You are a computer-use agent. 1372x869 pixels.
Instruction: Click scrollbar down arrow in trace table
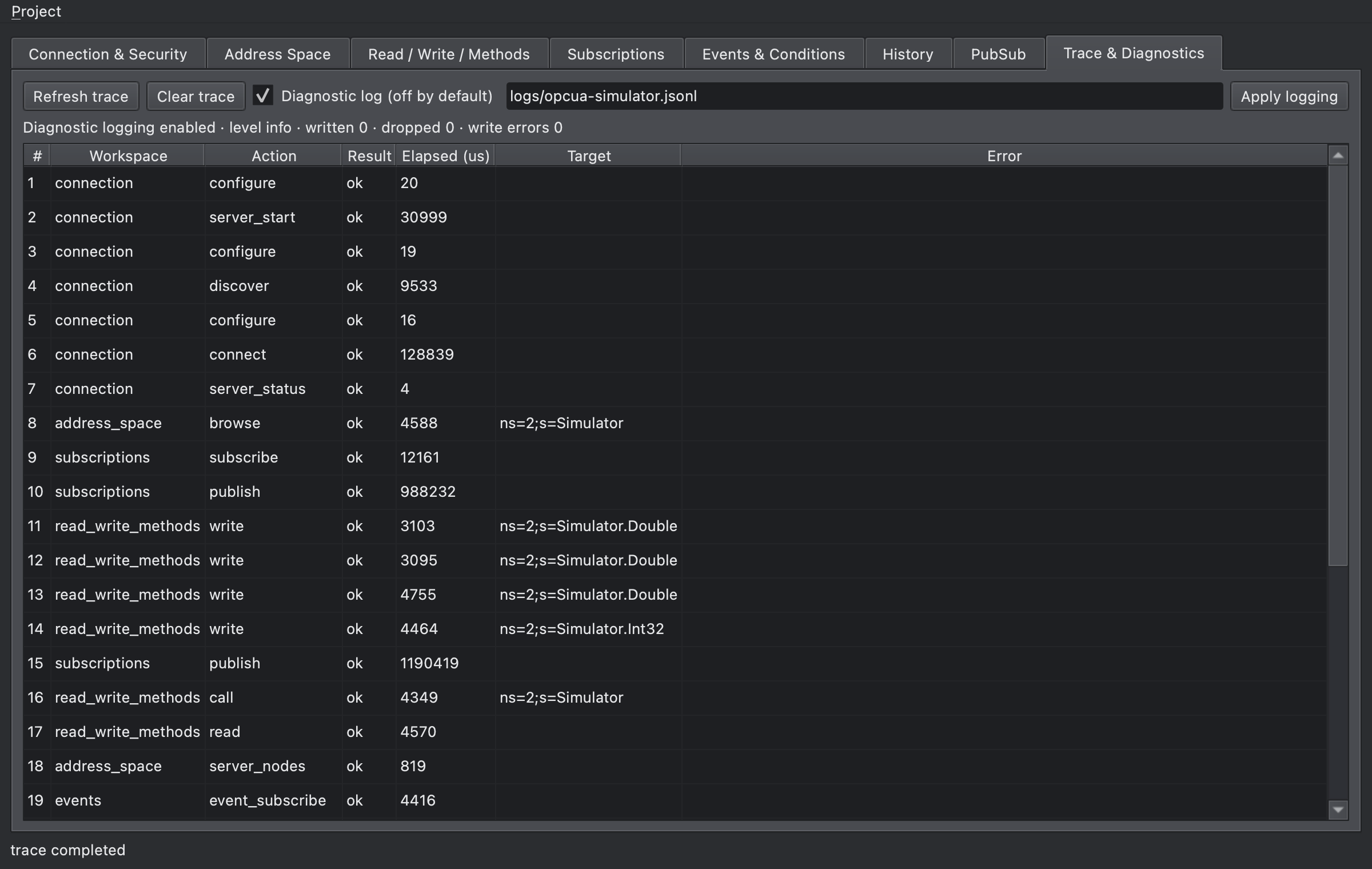coord(1338,810)
